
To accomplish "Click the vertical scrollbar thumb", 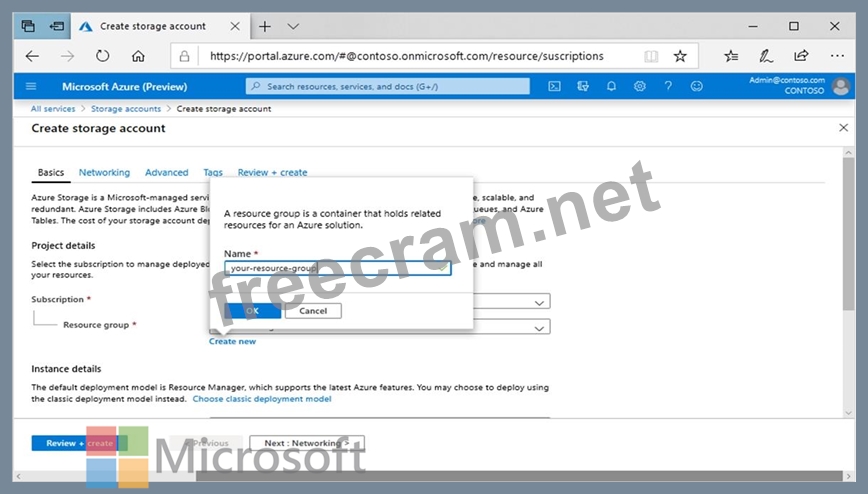I will 849,234.
